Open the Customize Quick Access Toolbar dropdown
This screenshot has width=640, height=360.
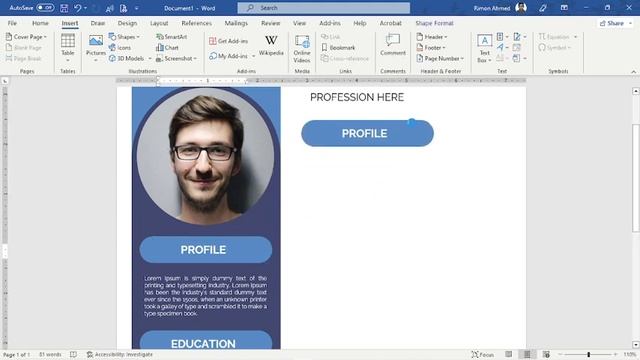136,8
